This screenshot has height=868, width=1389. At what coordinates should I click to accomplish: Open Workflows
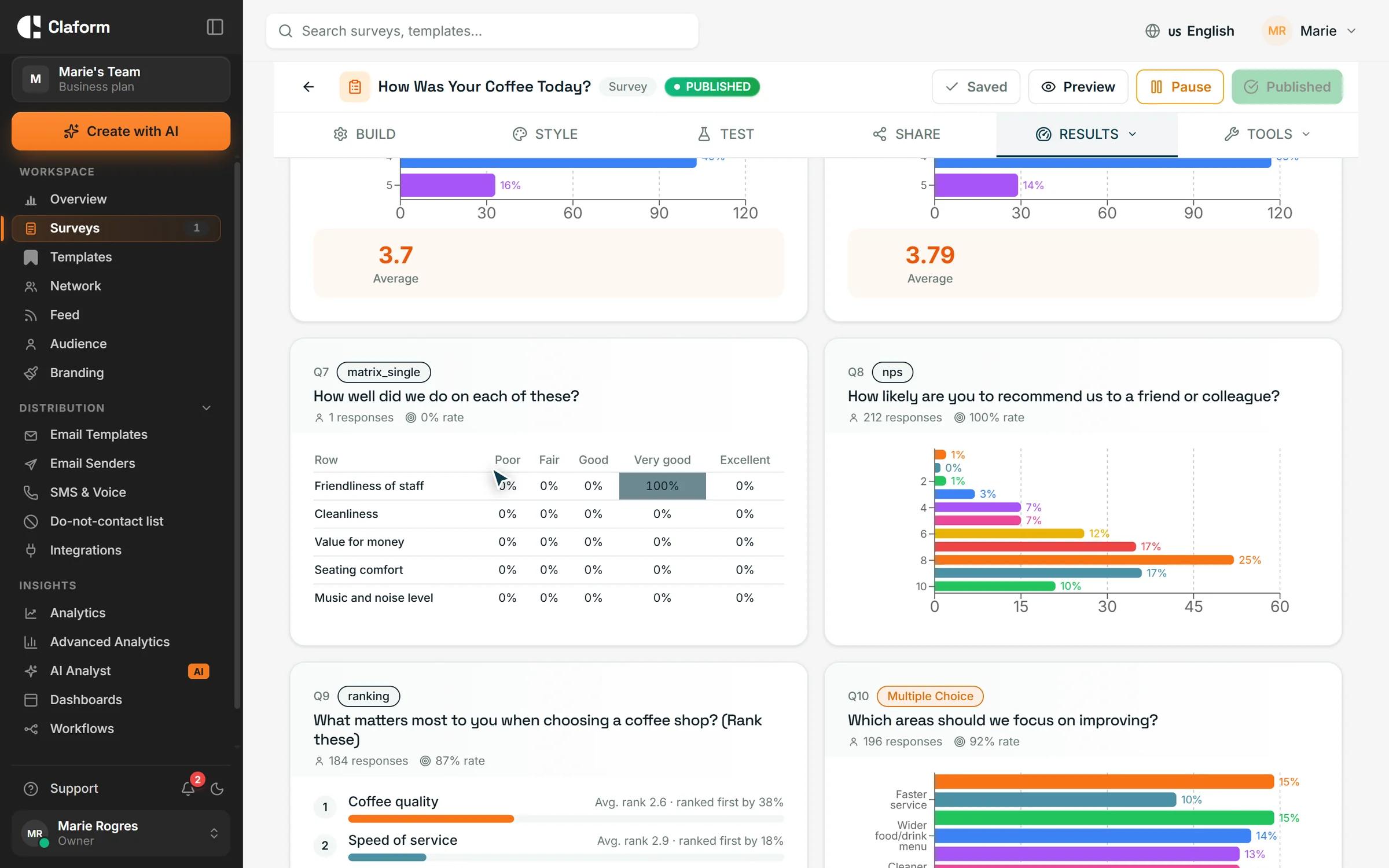116,729
